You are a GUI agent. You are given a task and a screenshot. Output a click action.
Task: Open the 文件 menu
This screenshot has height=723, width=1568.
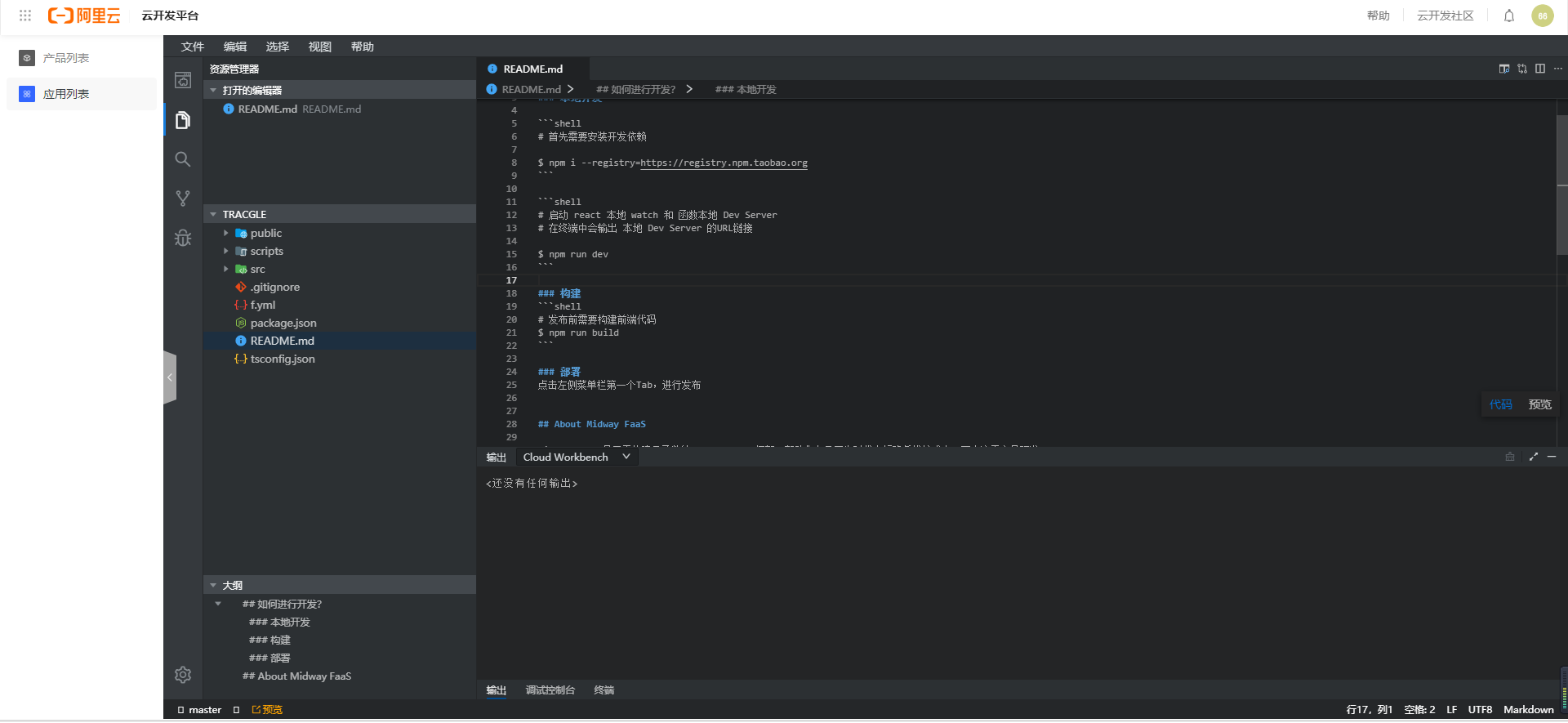(x=193, y=47)
